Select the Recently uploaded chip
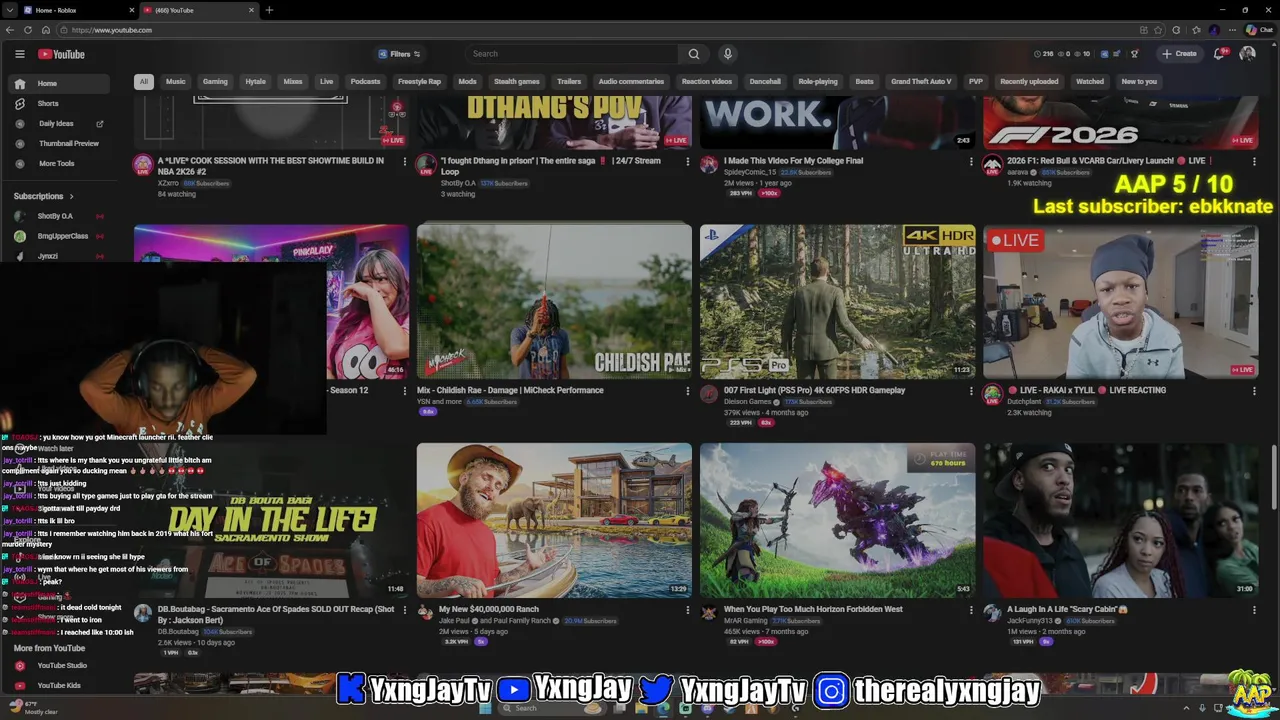Screen dimensions: 1280x720 (x=1029, y=82)
